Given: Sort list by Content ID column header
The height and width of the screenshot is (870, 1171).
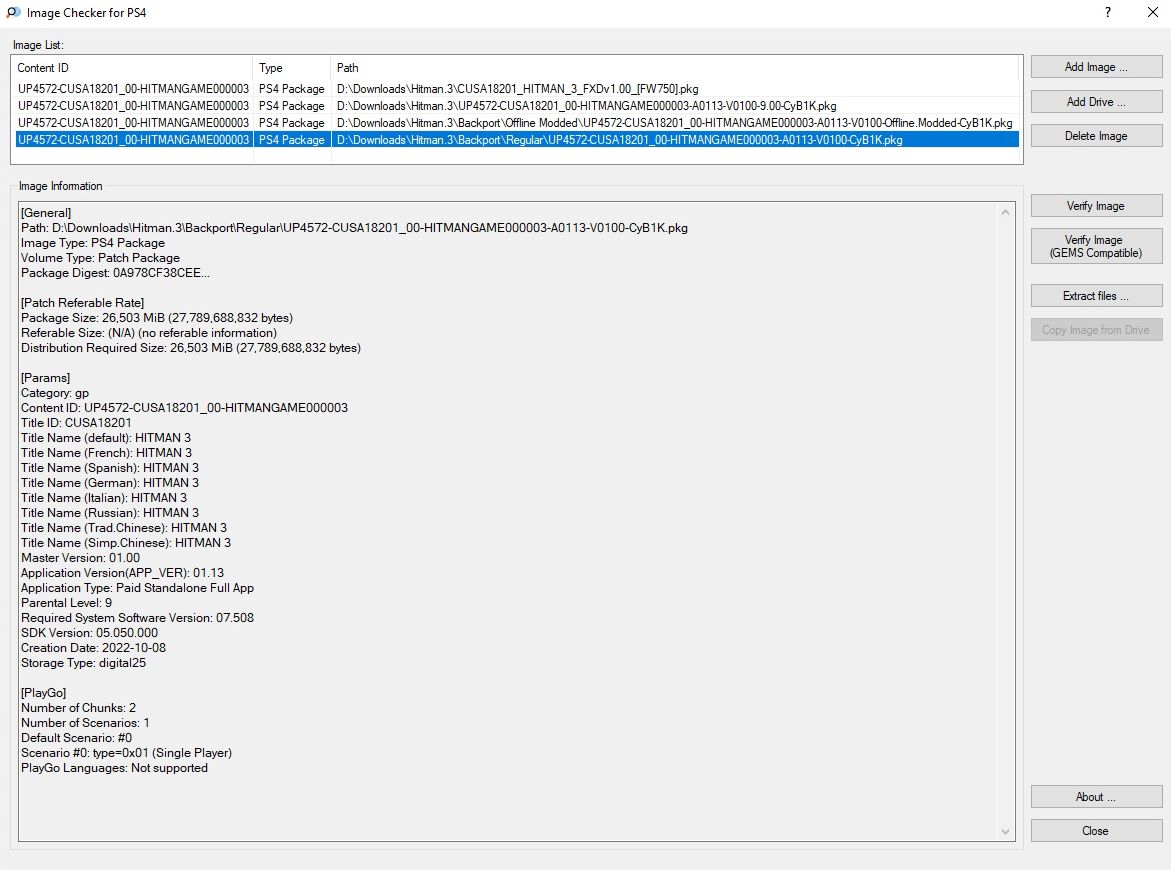Looking at the screenshot, I should [x=132, y=68].
